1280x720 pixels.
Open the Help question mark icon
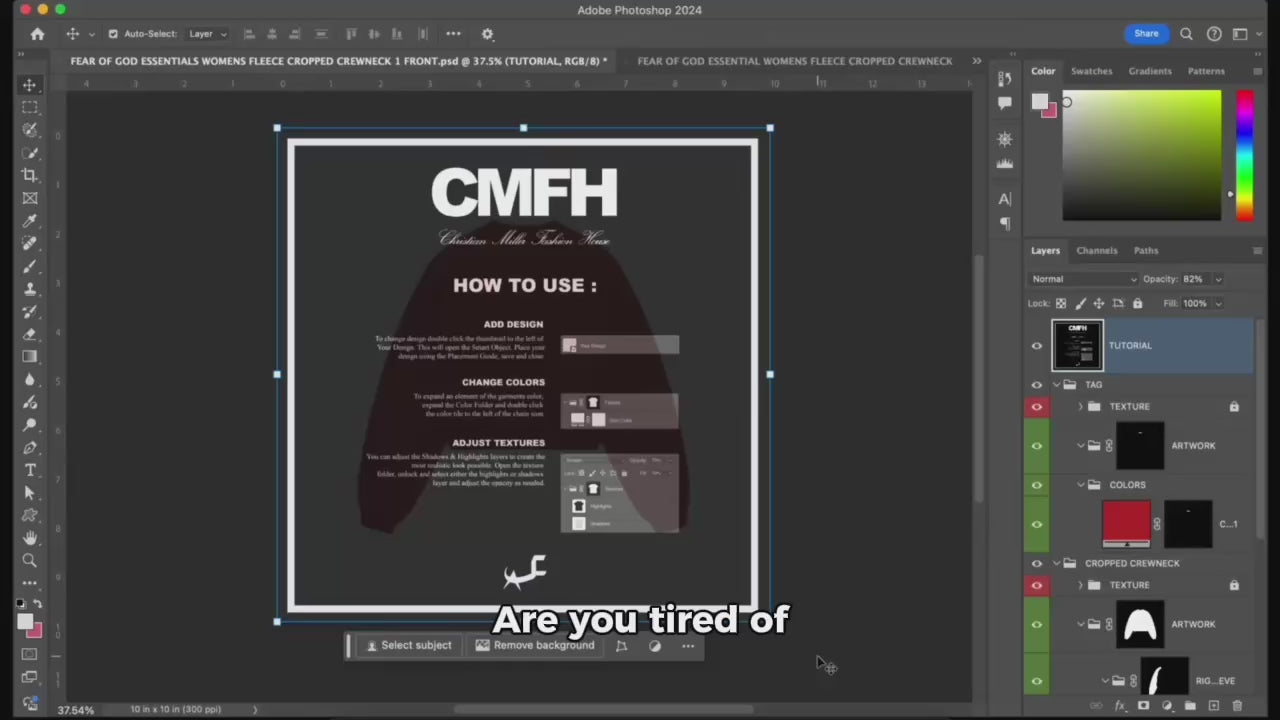coord(1214,34)
